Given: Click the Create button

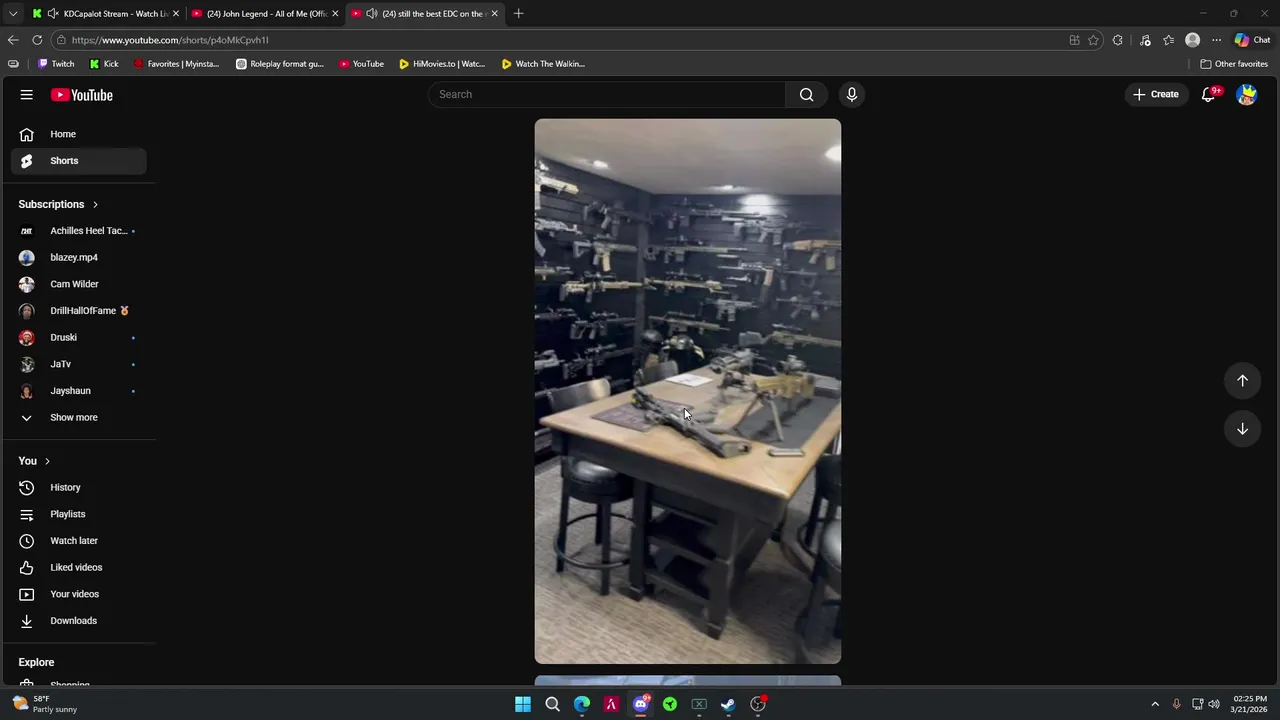Looking at the screenshot, I should pos(1156,94).
